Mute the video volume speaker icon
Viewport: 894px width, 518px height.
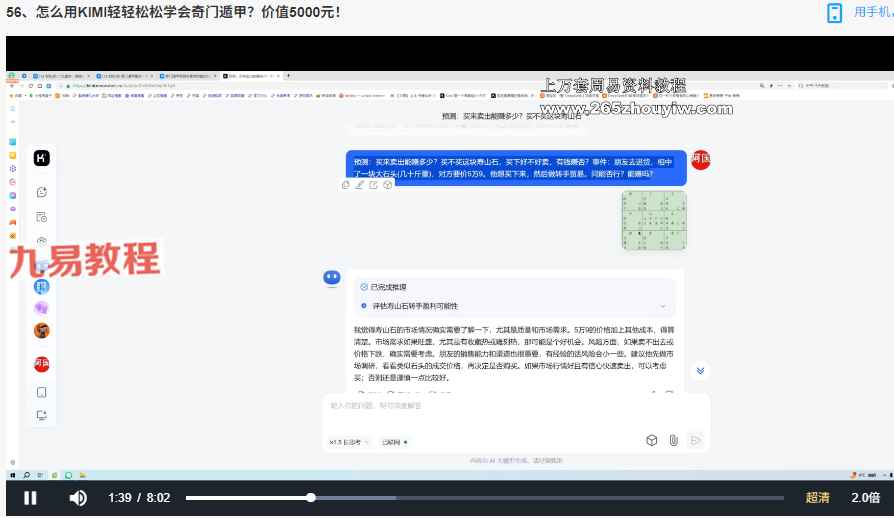click(78, 498)
